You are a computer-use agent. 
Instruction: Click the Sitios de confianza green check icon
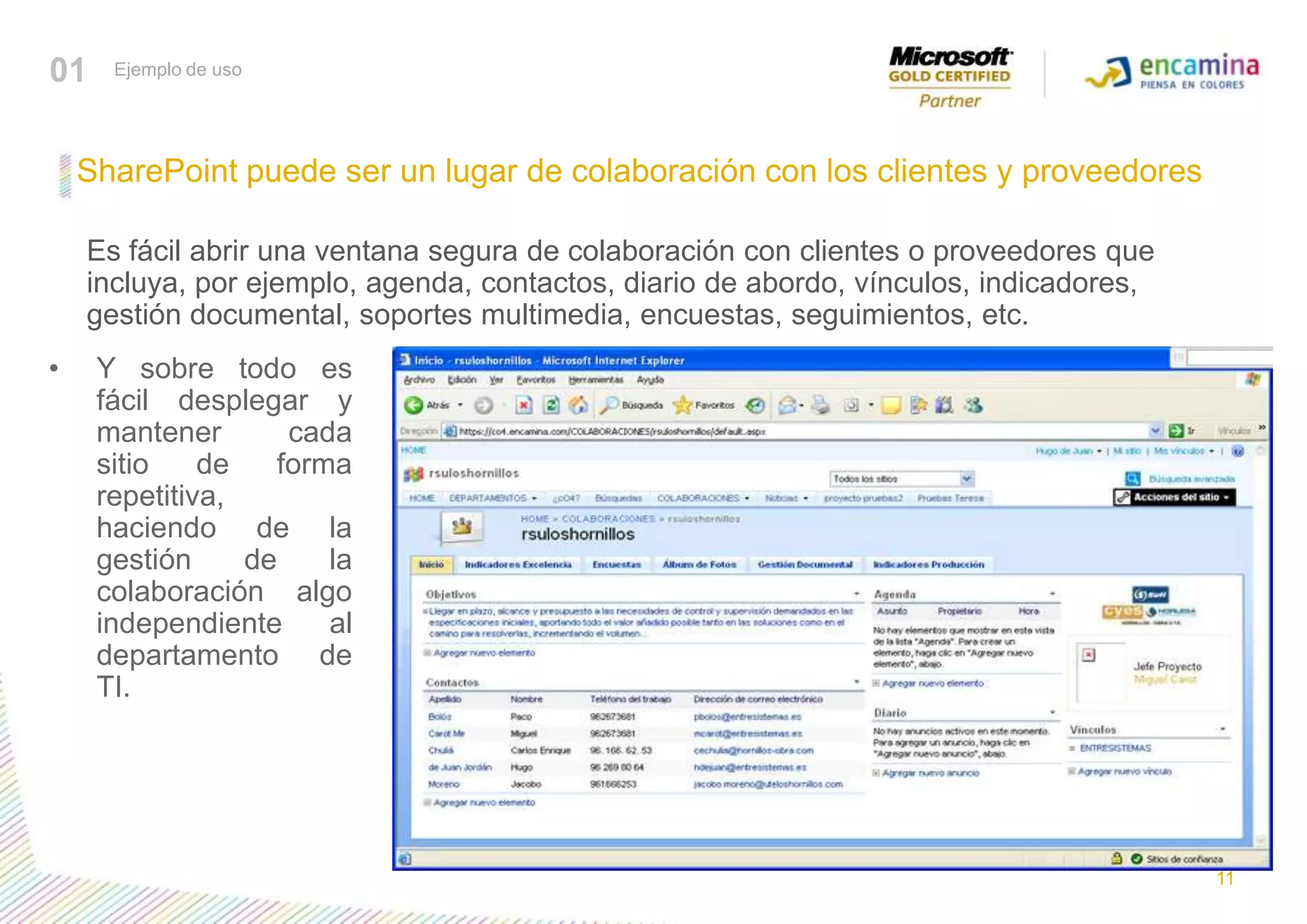click(x=1137, y=859)
